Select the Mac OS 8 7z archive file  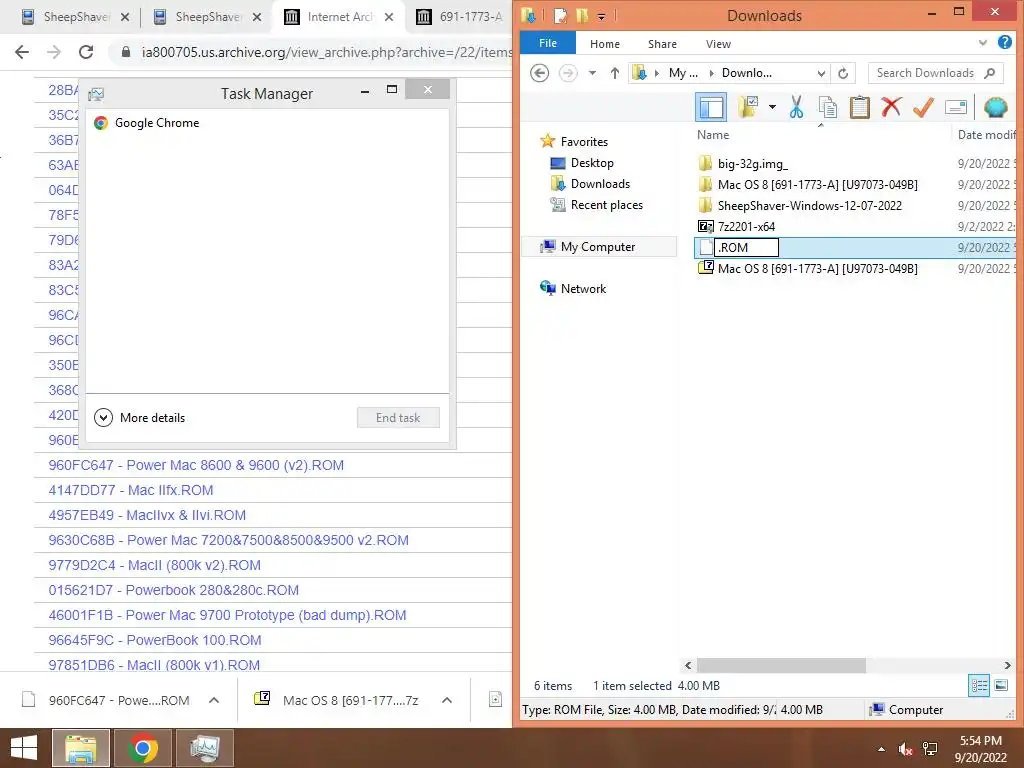817,268
